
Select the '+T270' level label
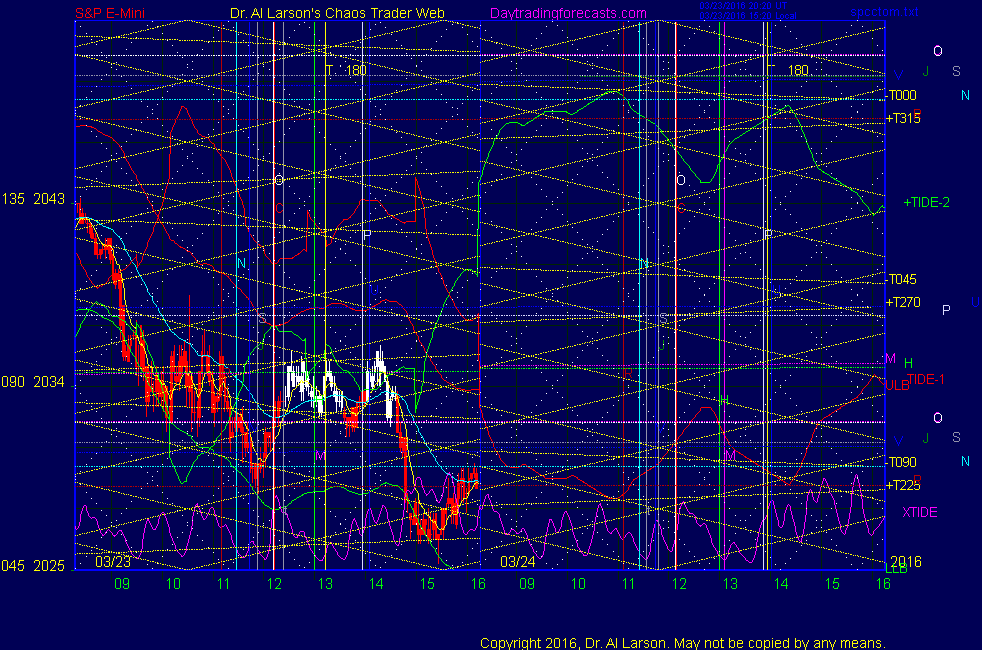(x=903, y=302)
